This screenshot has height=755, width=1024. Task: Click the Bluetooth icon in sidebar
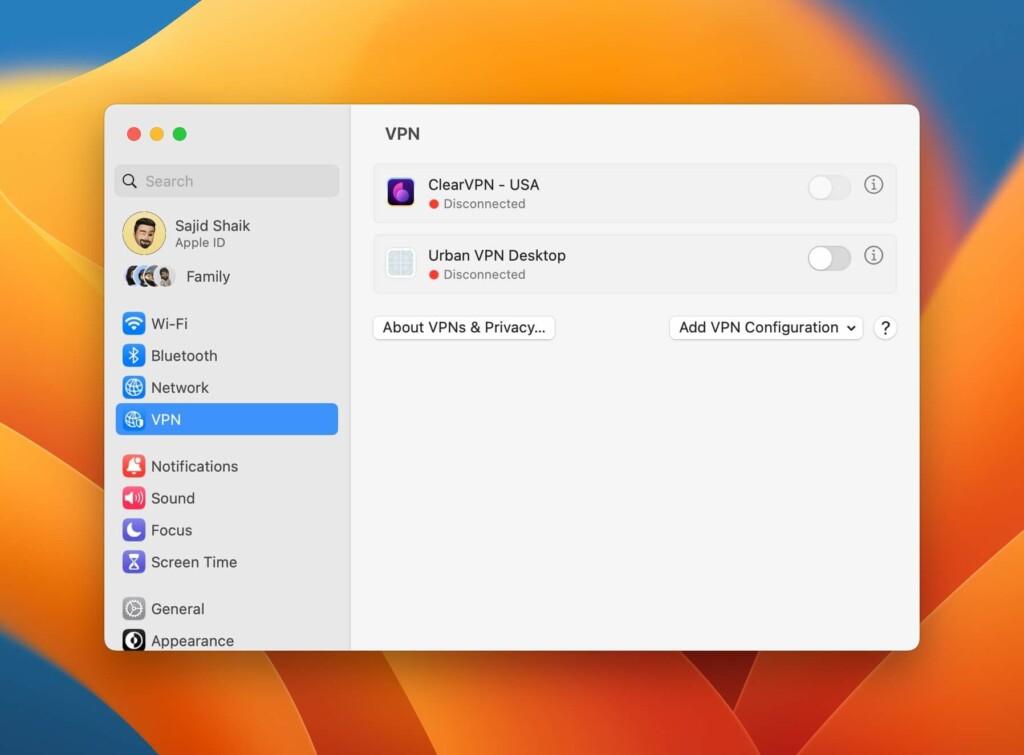coord(134,356)
